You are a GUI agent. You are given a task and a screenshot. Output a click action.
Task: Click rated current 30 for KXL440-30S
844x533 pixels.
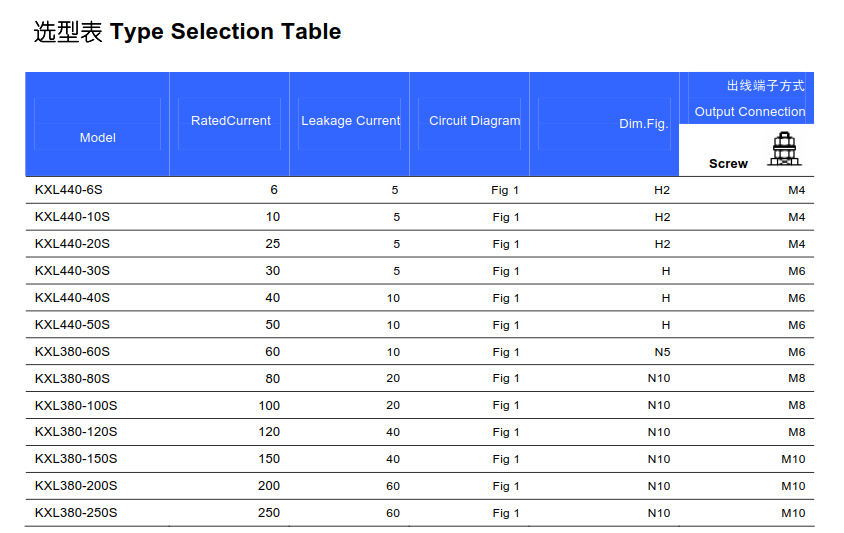pyautogui.click(x=272, y=271)
